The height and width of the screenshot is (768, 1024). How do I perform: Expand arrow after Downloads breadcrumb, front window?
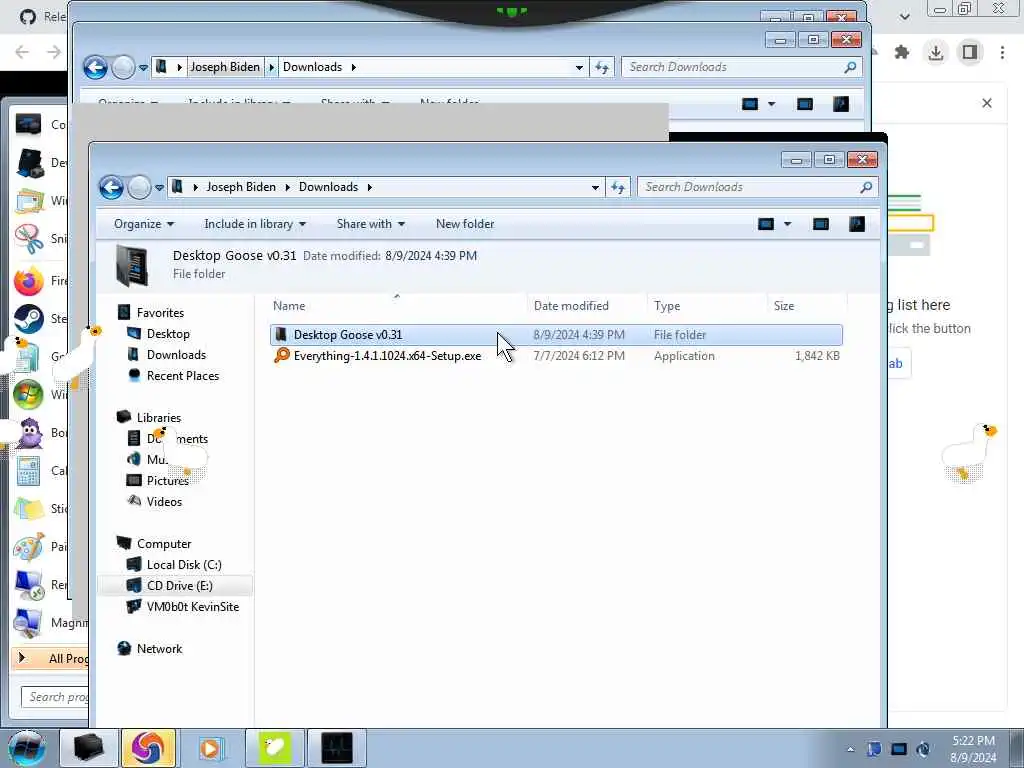[x=370, y=187]
